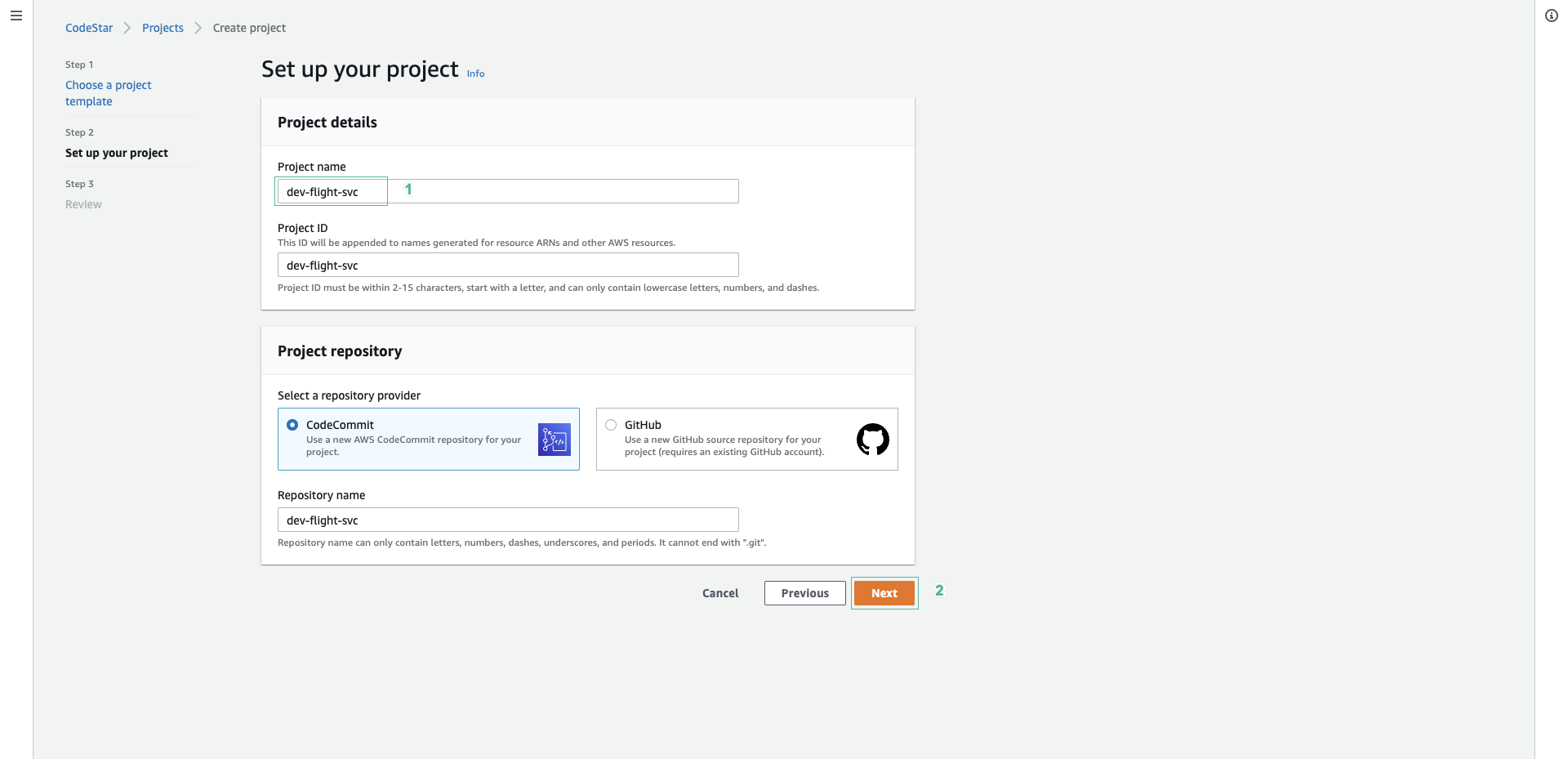This screenshot has width=1568, height=759.
Task: Click the Repository name constraints hint text
Action: [522, 542]
